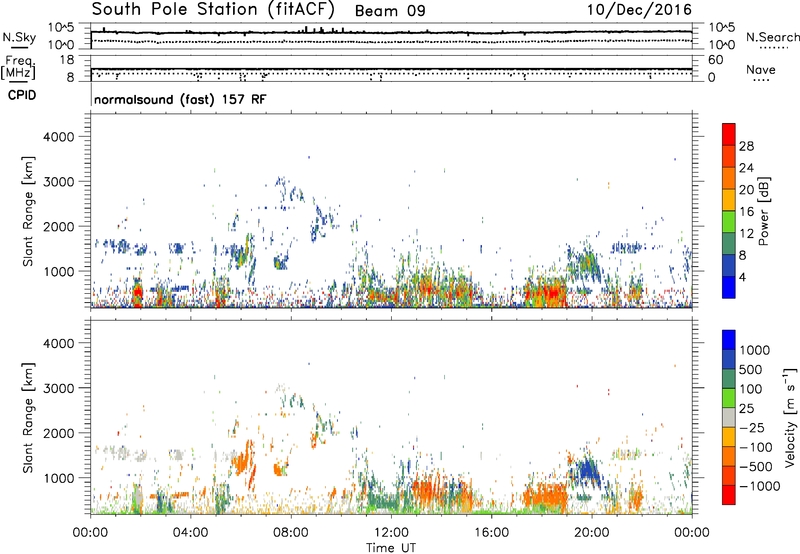
Task: Click the '2000' tick on the velocity panel
Action: click(58, 433)
